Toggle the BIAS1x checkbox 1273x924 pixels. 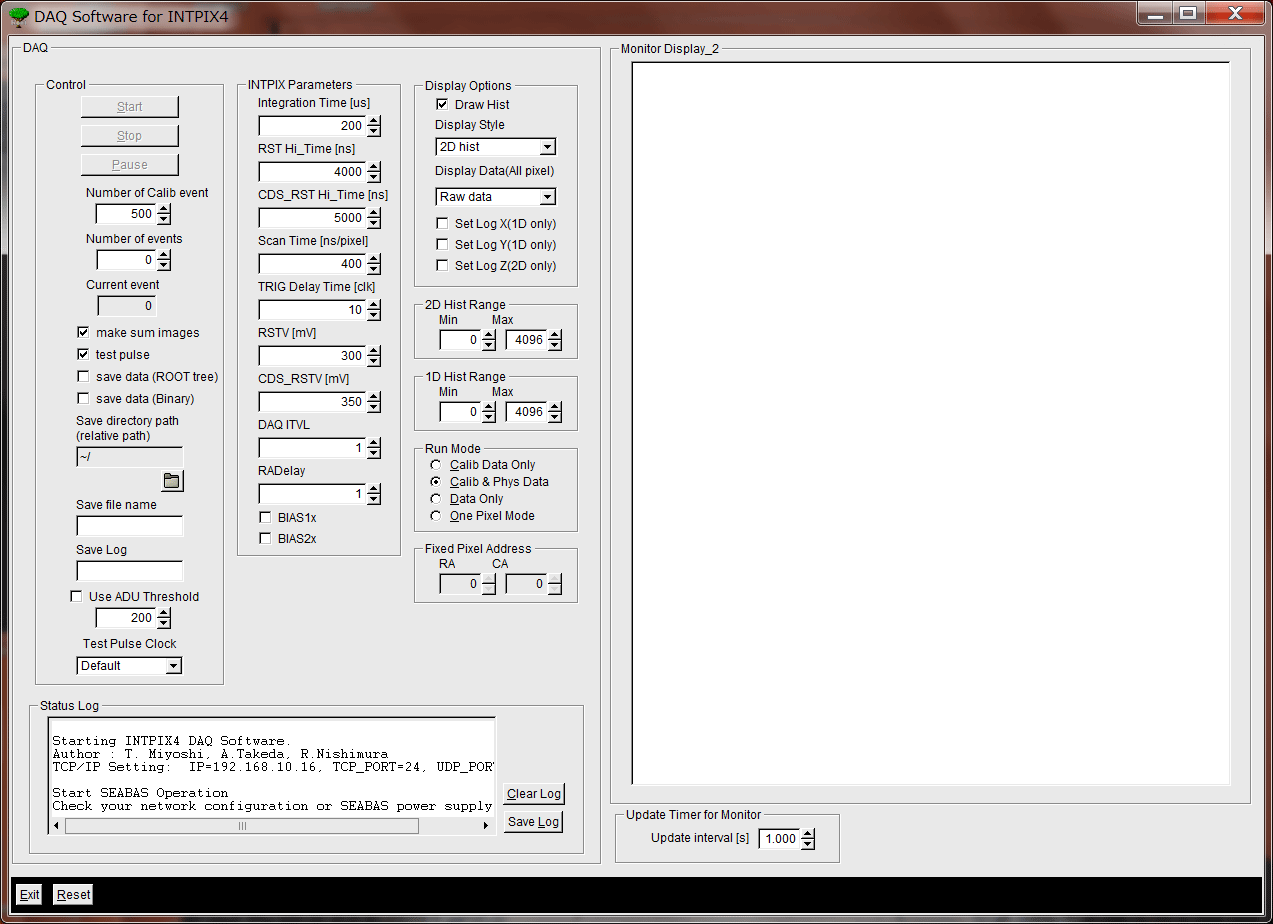(x=265, y=518)
